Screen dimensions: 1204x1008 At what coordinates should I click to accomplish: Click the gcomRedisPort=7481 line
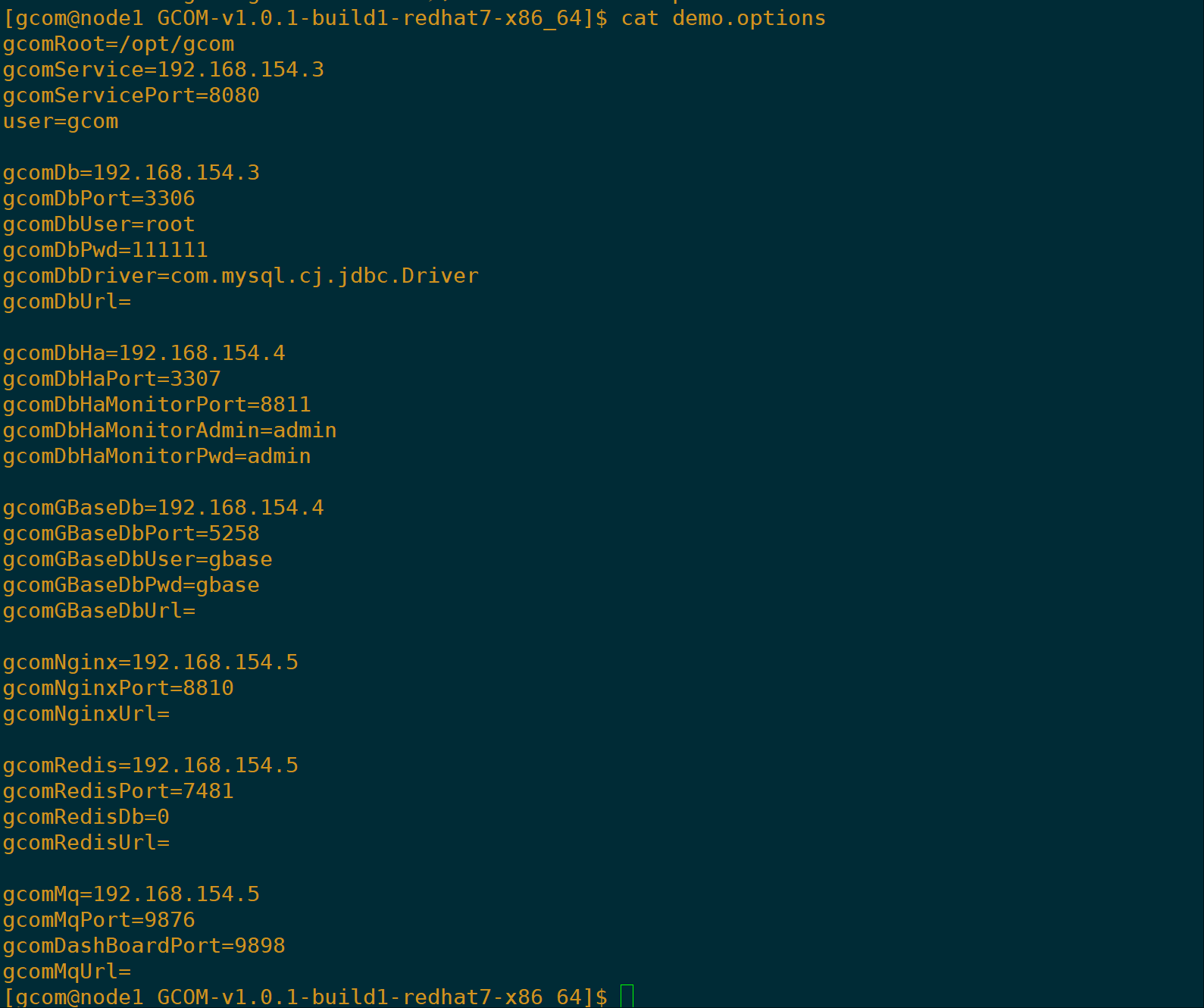point(118,791)
